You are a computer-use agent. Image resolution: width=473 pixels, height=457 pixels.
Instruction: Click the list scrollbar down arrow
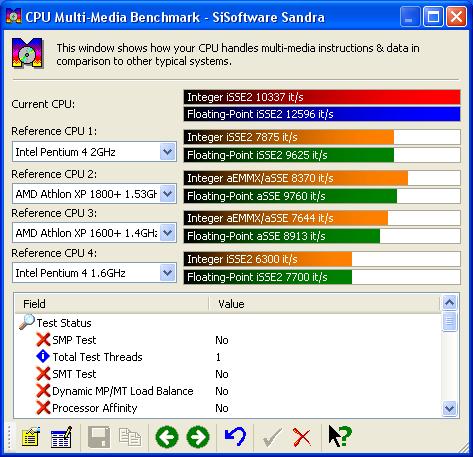[x=449, y=408]
